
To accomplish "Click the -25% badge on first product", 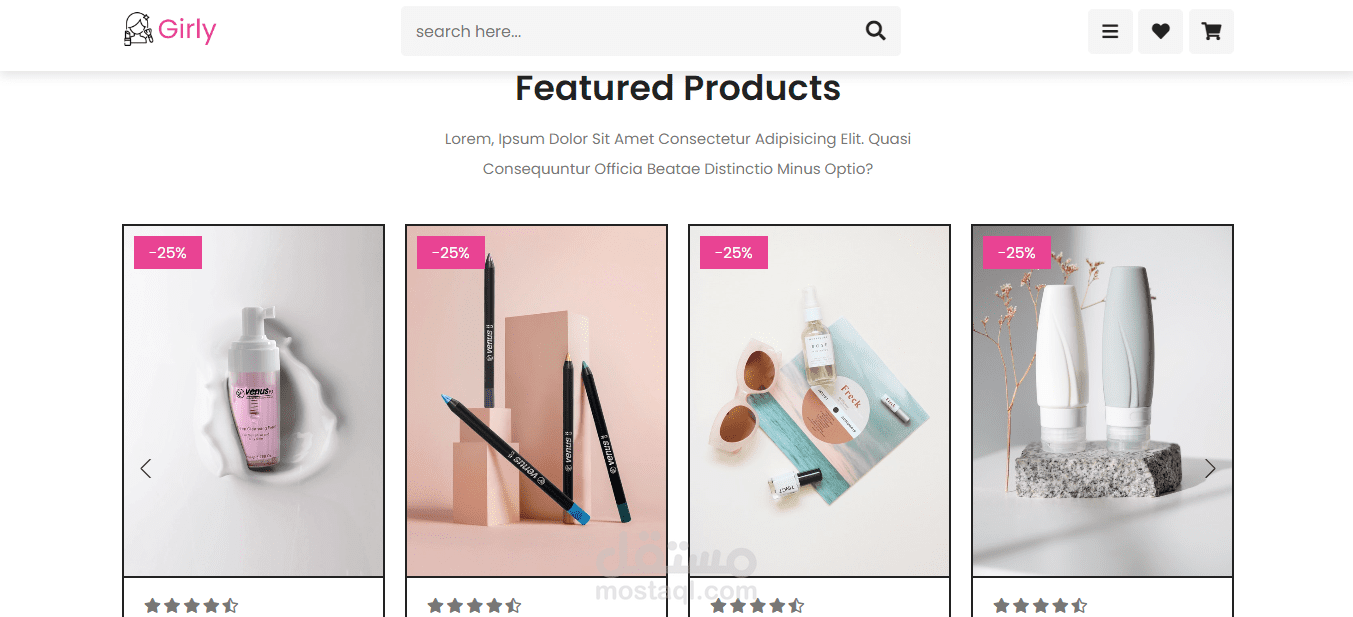I will (168, 253).
